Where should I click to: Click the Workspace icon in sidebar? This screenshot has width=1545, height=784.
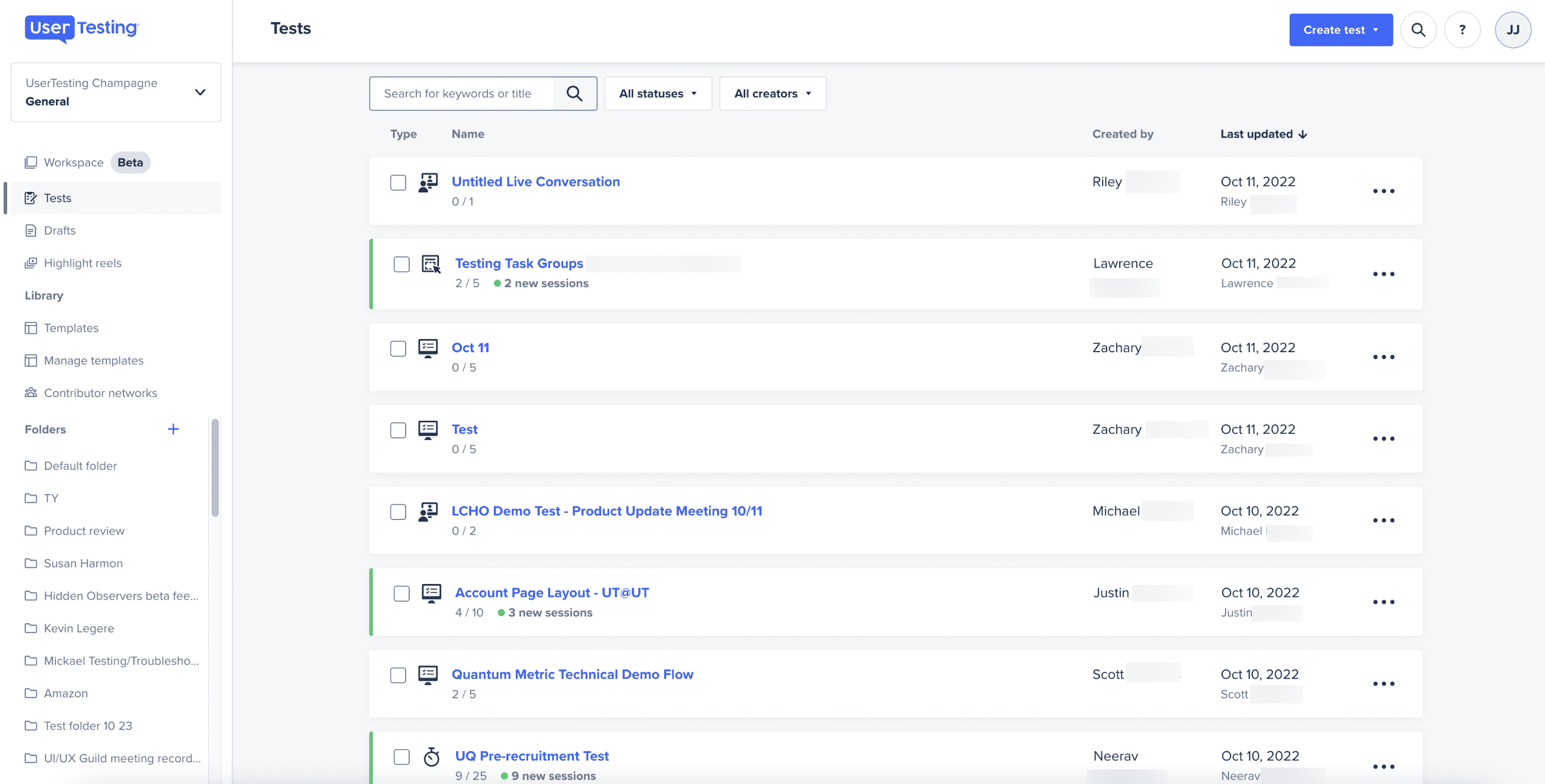[31, 163]
